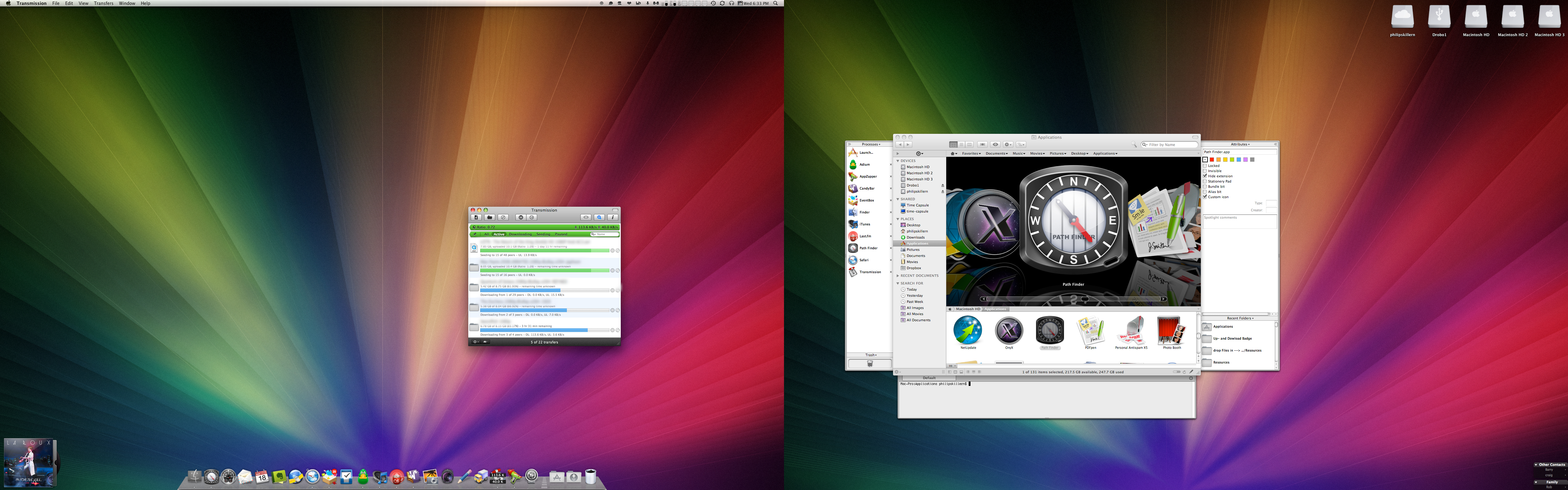Image resolution: width=1568 pixels, height=490 pixels.
Task: Choose the red label color swatch
Action: (1211, 160)
